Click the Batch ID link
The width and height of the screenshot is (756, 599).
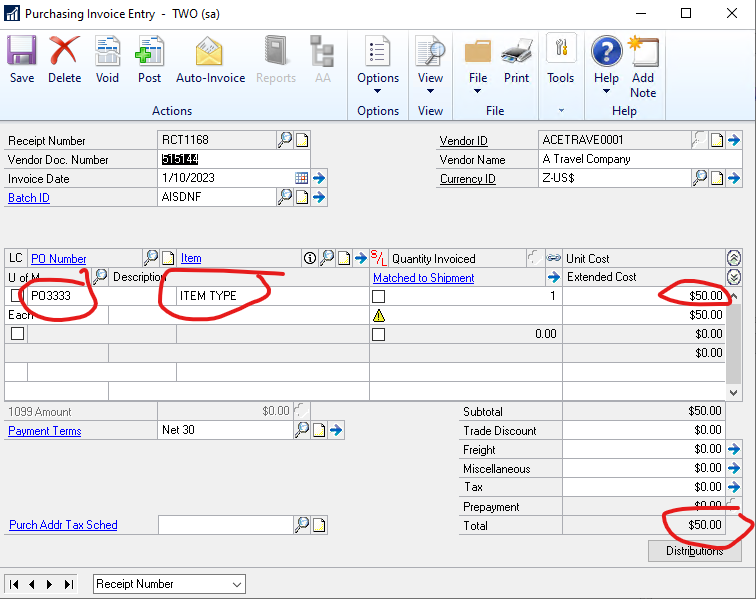[x=29, y=198]
